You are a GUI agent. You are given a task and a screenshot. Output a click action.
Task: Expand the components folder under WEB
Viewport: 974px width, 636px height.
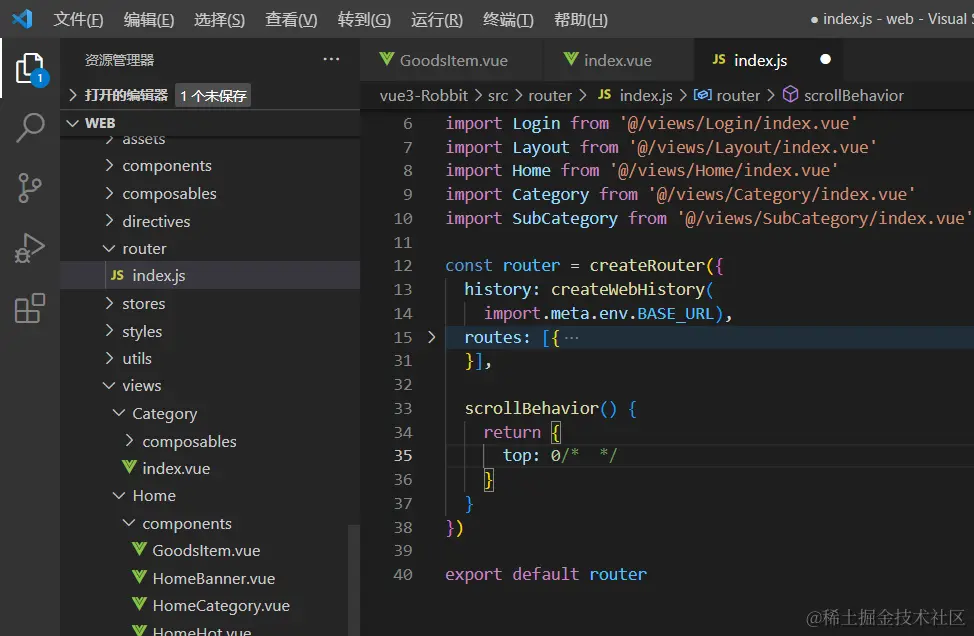(109, 165)
